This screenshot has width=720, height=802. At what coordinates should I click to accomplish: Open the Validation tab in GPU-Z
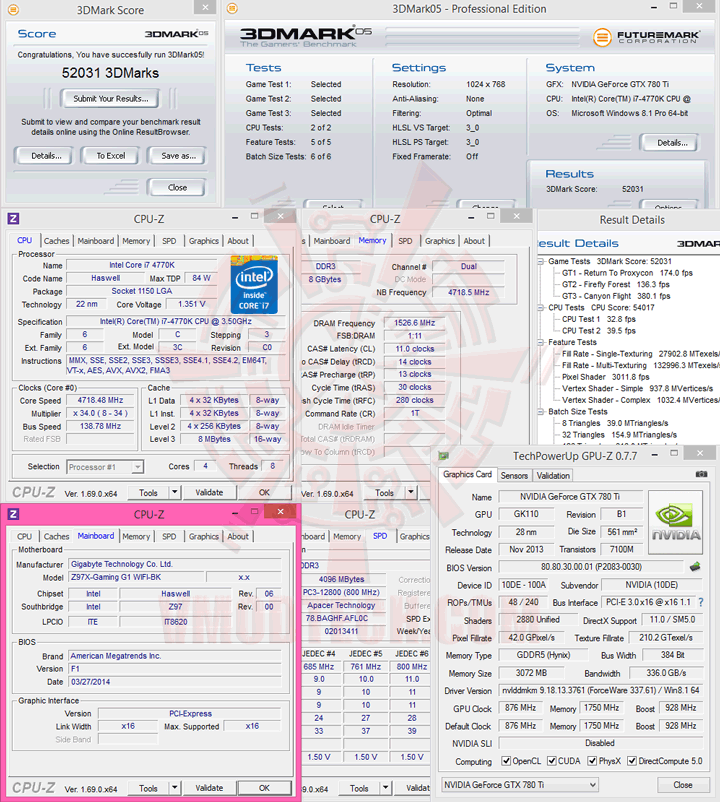click(553, 476)
